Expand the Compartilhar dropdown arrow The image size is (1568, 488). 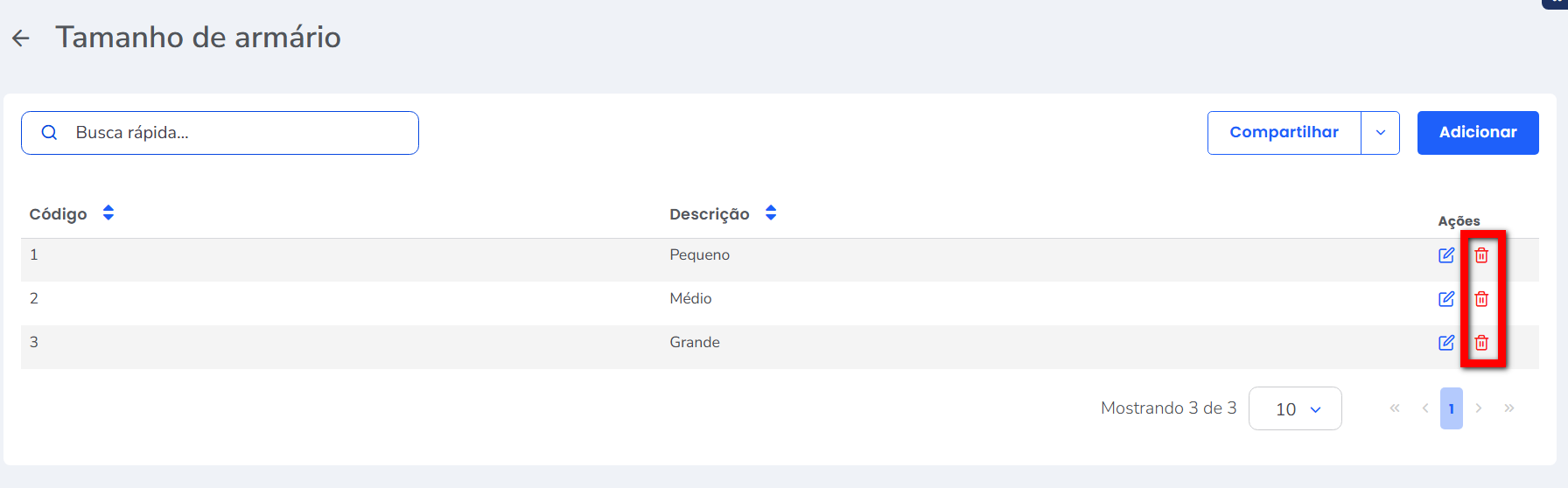(x=1381, y=133)
